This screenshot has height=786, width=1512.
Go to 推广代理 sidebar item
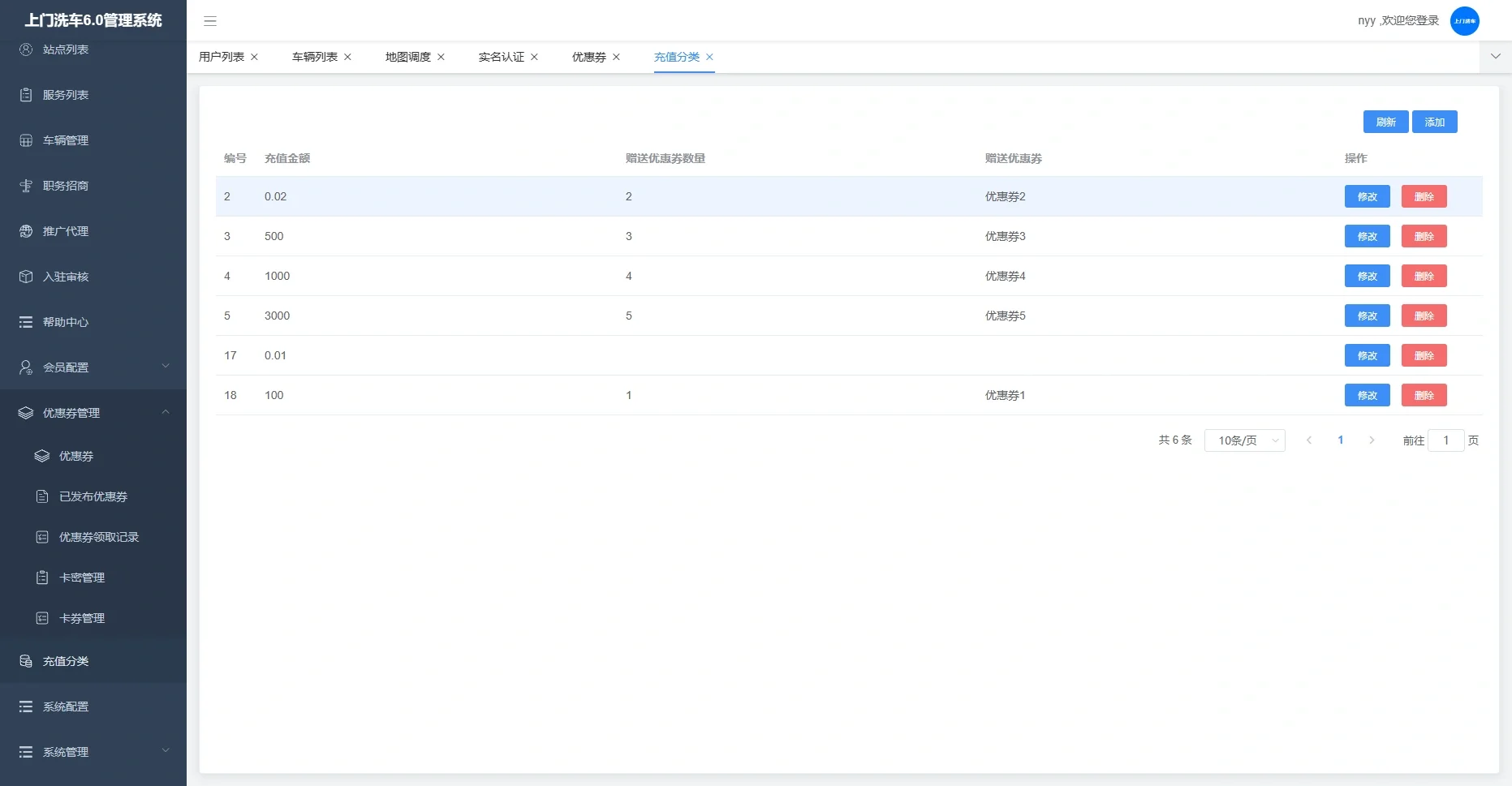tap(66, 231)
